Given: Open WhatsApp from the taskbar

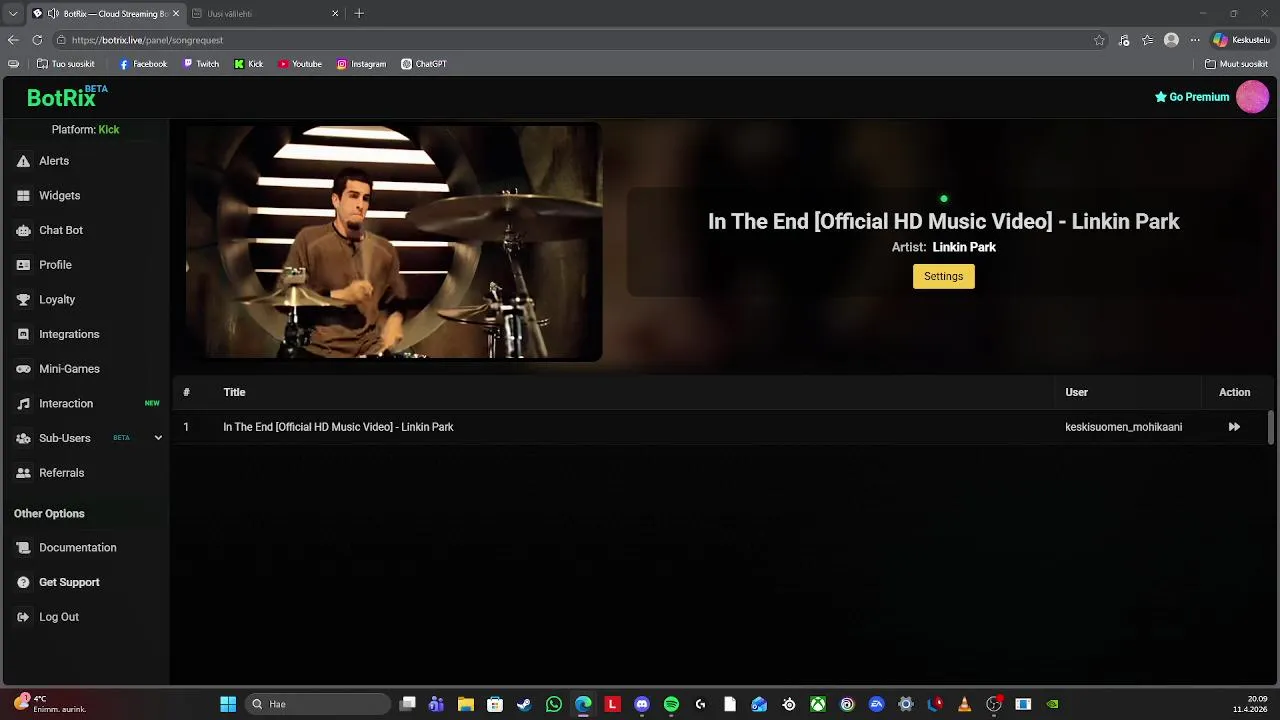Looking at the screenshot, I should [x=554, y=704].
